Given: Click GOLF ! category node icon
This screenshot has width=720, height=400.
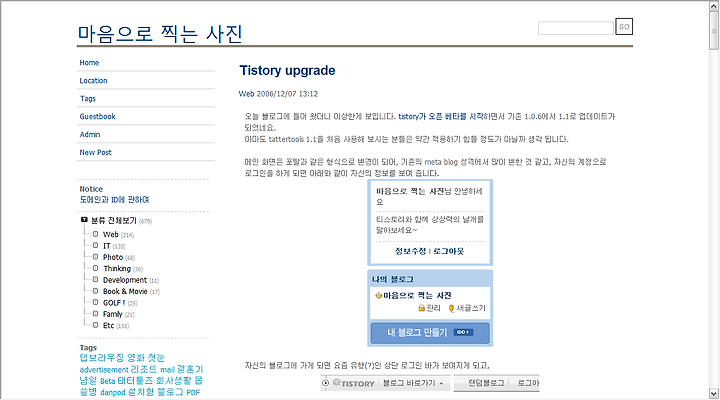Looking at the screenshot, I should point(96,303).
